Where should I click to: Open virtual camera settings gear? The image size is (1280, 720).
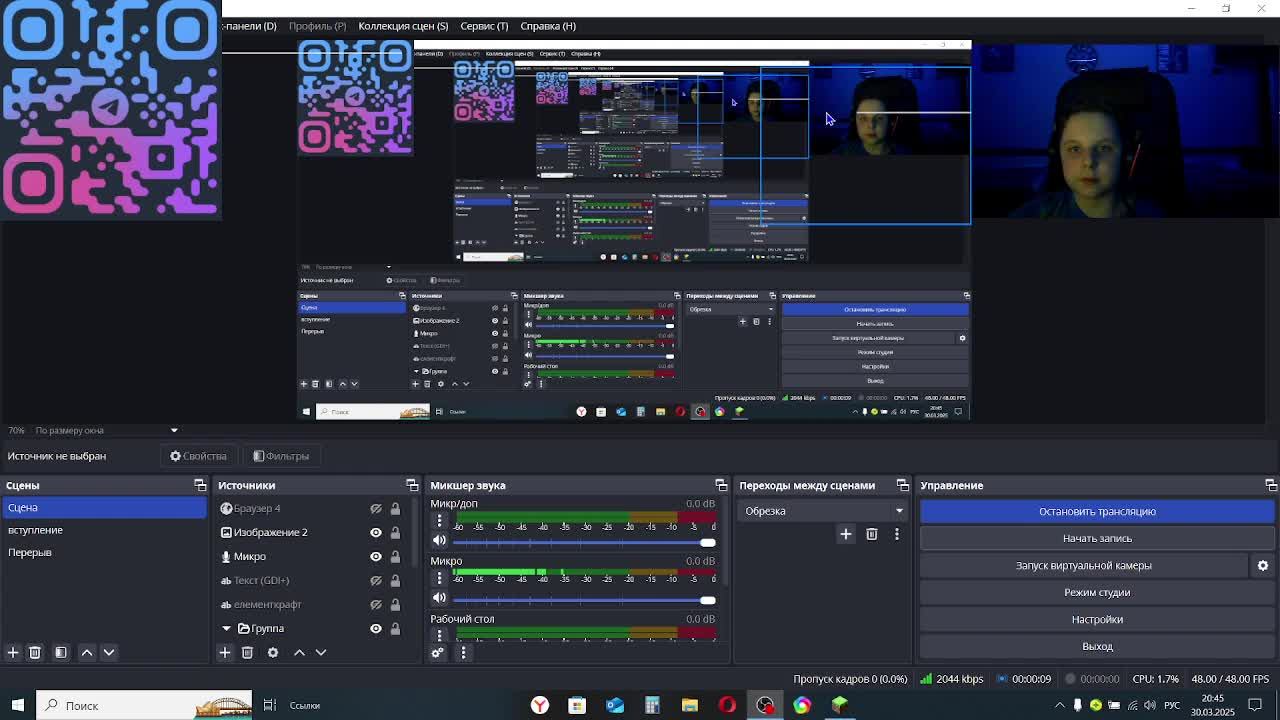pos(1263,565)
